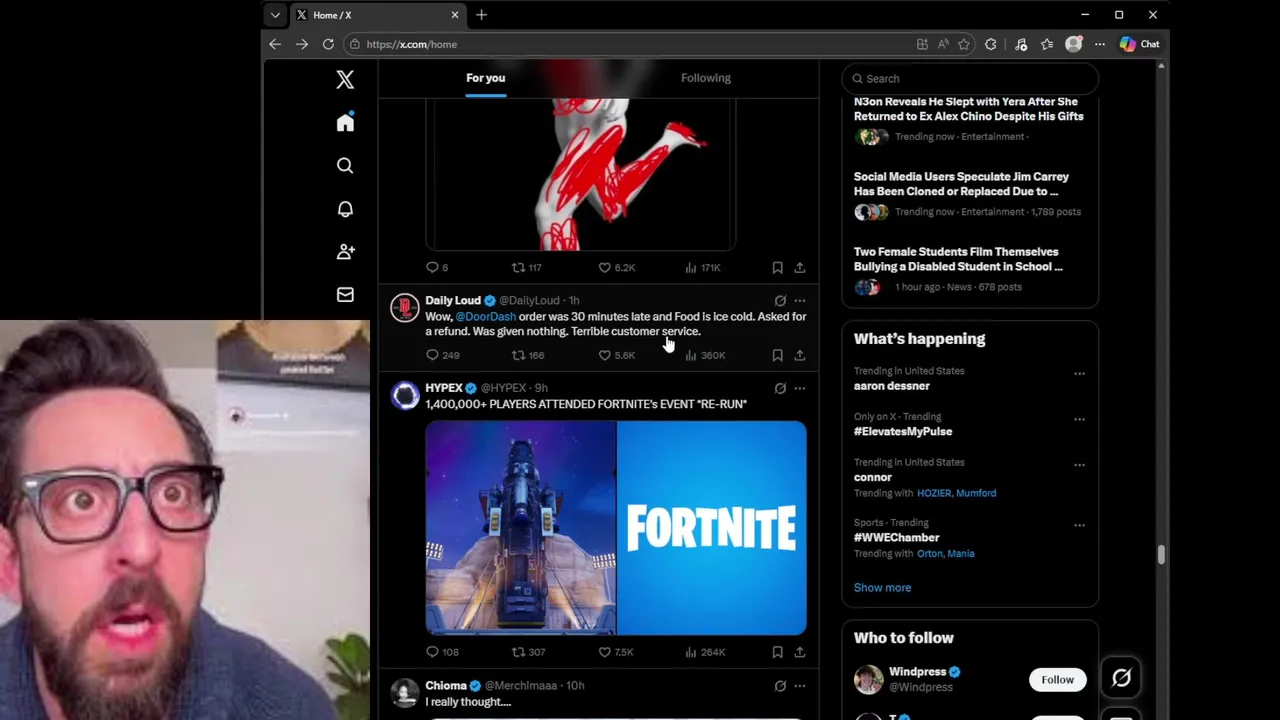
Task: Like the Daily Loud DoorDash post
Action: point(616,355)
